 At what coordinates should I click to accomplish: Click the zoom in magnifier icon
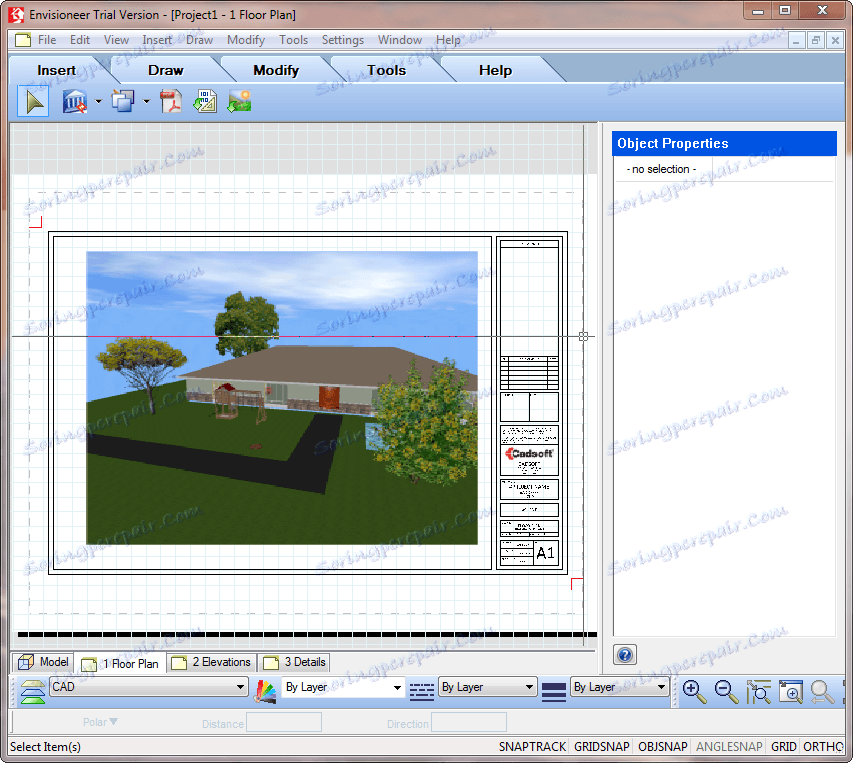pyautogui.click(x=694, y=692)
